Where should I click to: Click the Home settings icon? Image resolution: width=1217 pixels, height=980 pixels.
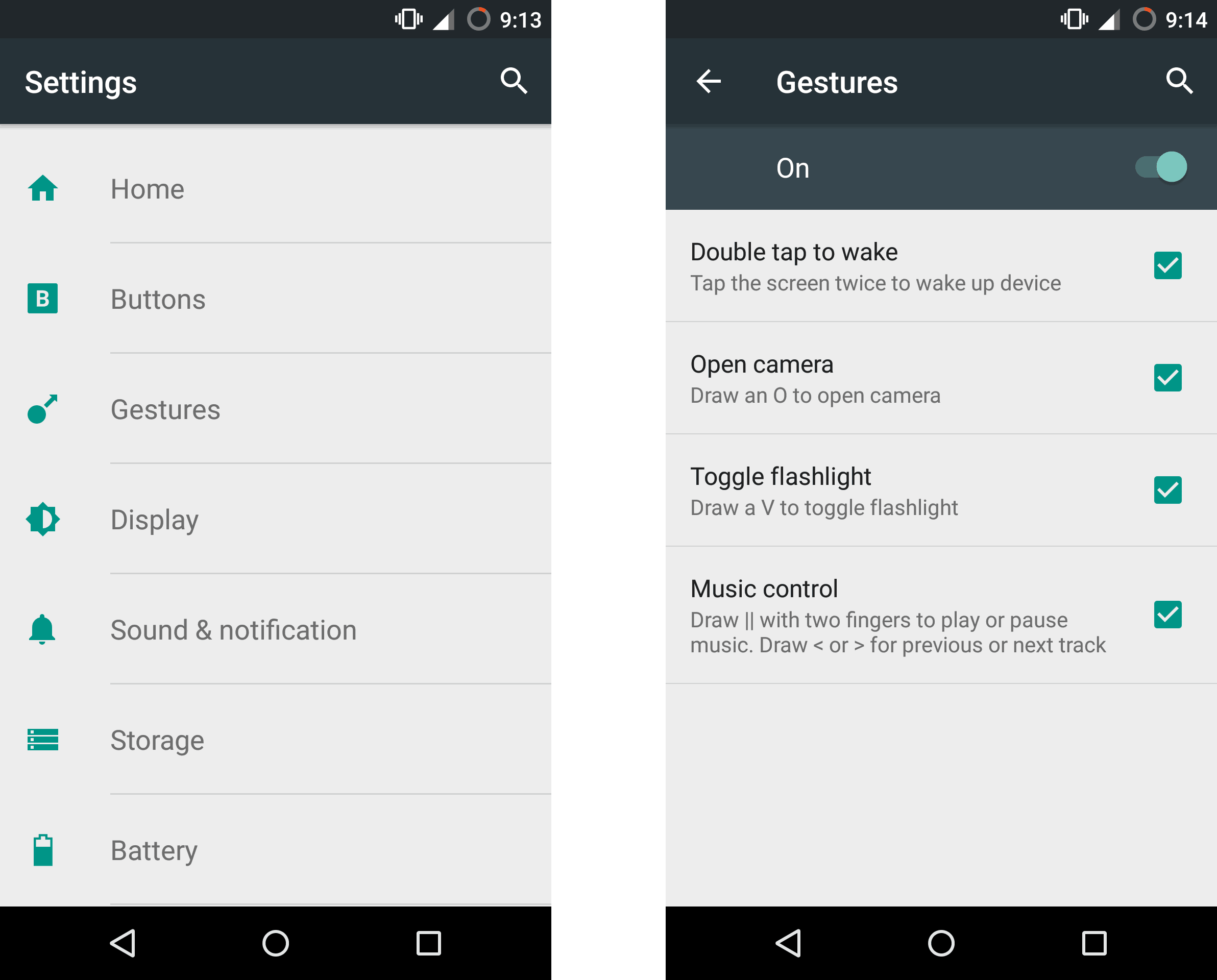(x=42, y=190)
